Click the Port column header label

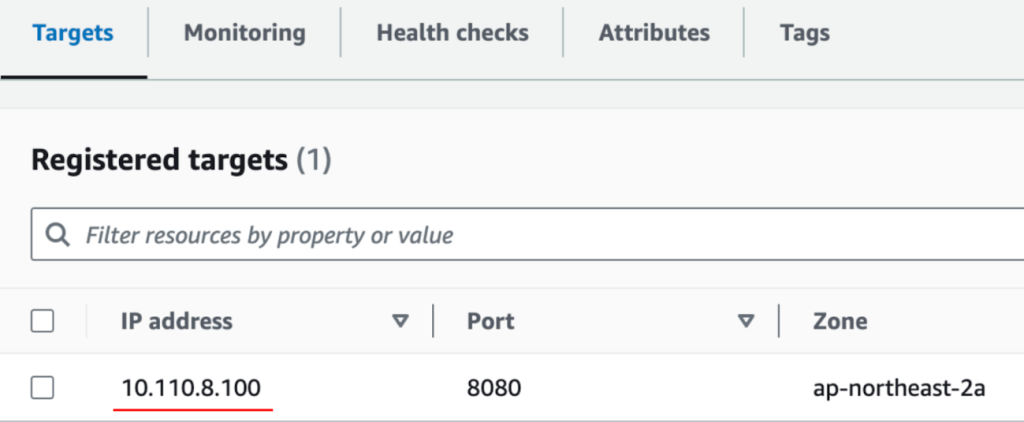click(x=491, y=321)
